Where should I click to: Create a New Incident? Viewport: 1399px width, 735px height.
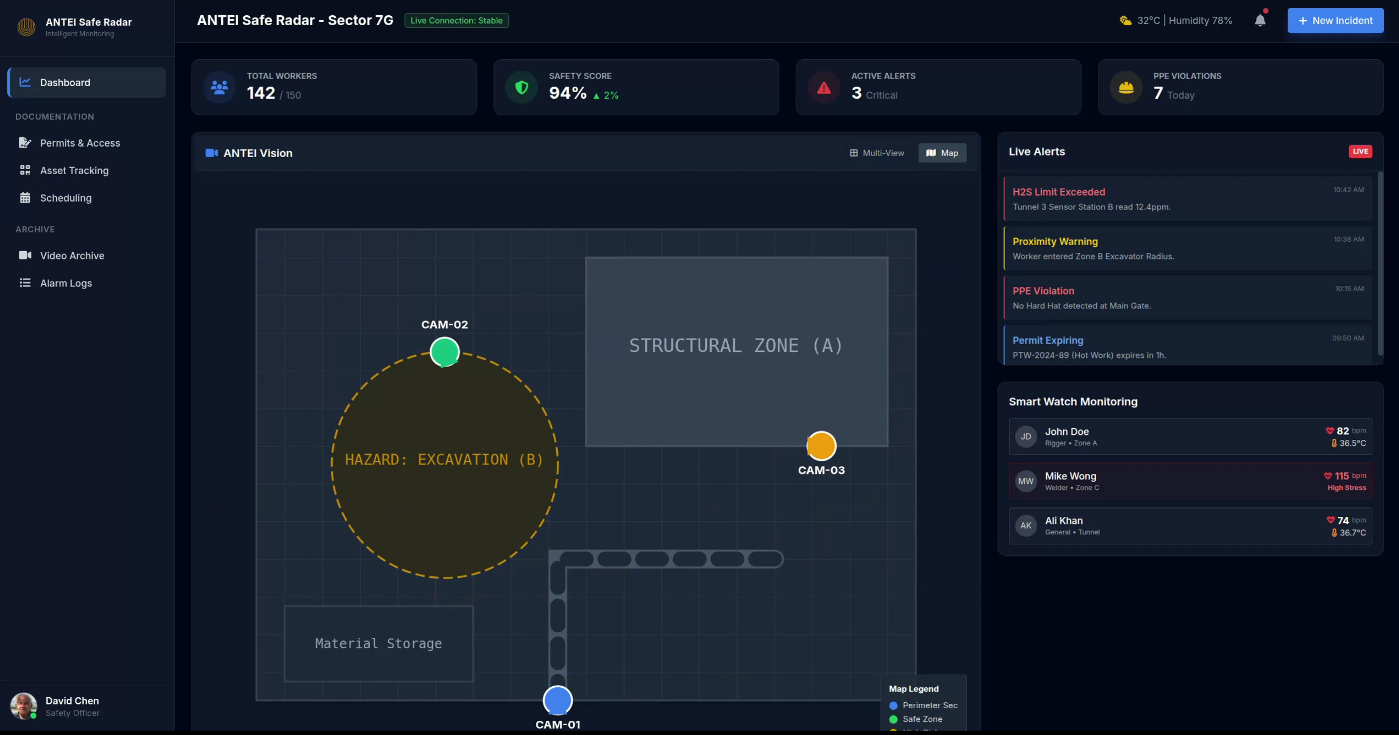pyautogui.click(x=1336, y=20)
